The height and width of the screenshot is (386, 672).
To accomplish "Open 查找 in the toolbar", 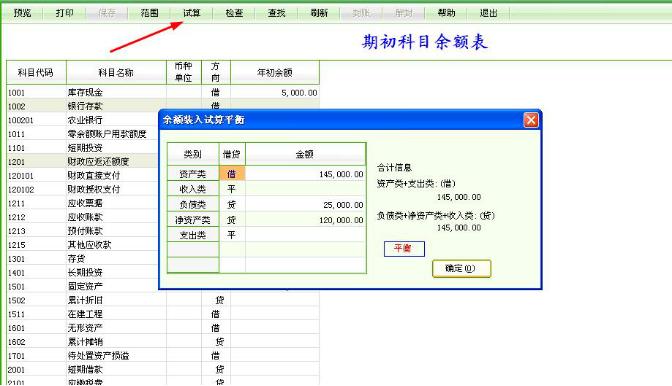I will (276, 13).
